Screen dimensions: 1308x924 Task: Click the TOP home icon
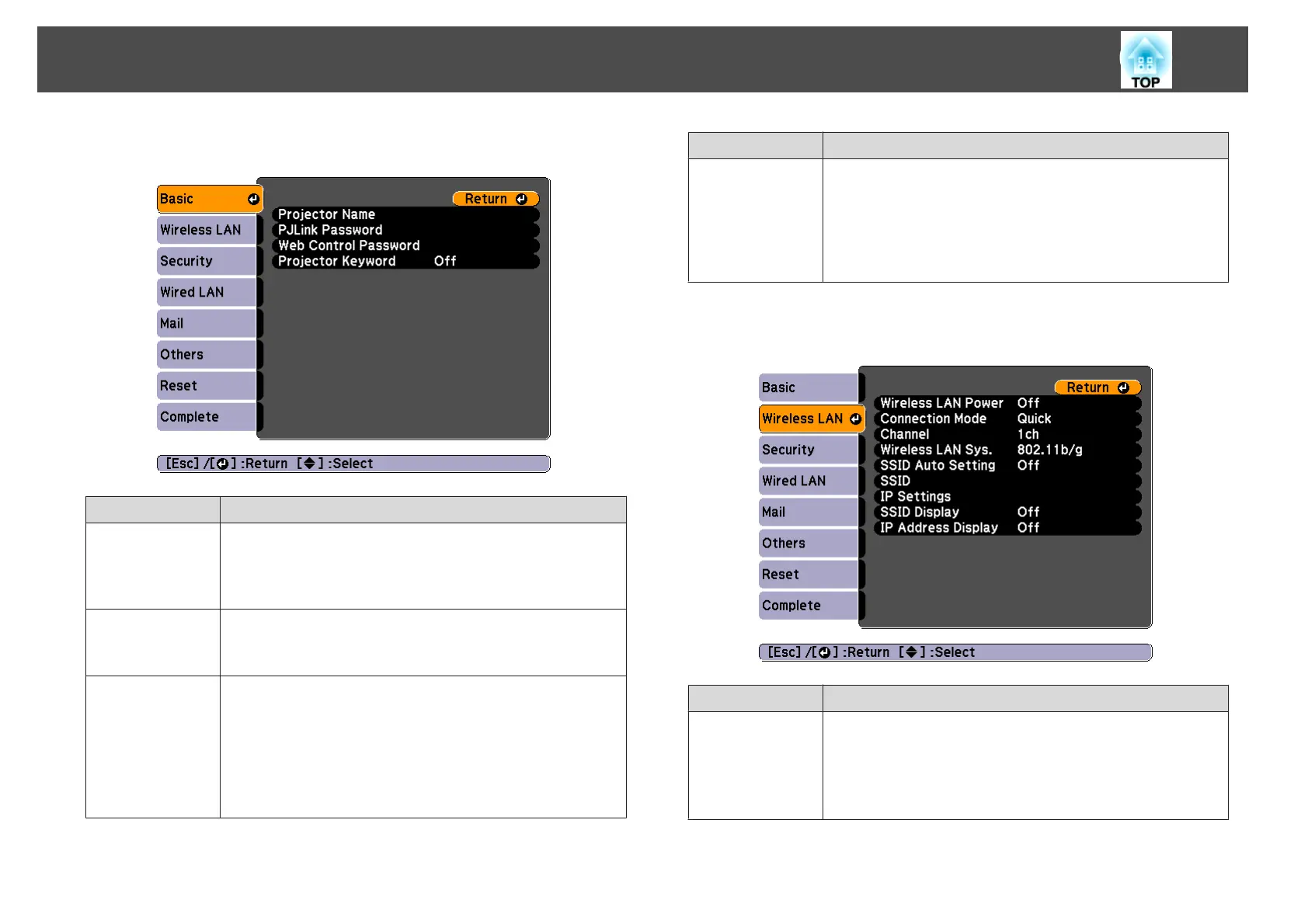[x=1146, y=60]
